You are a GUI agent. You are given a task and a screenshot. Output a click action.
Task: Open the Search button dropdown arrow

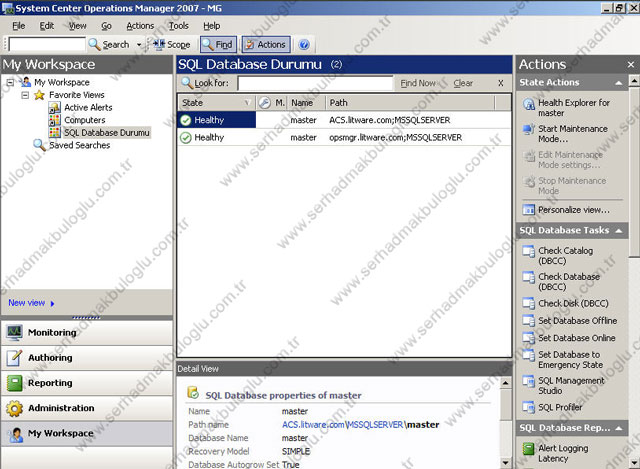tap(139, 45)
